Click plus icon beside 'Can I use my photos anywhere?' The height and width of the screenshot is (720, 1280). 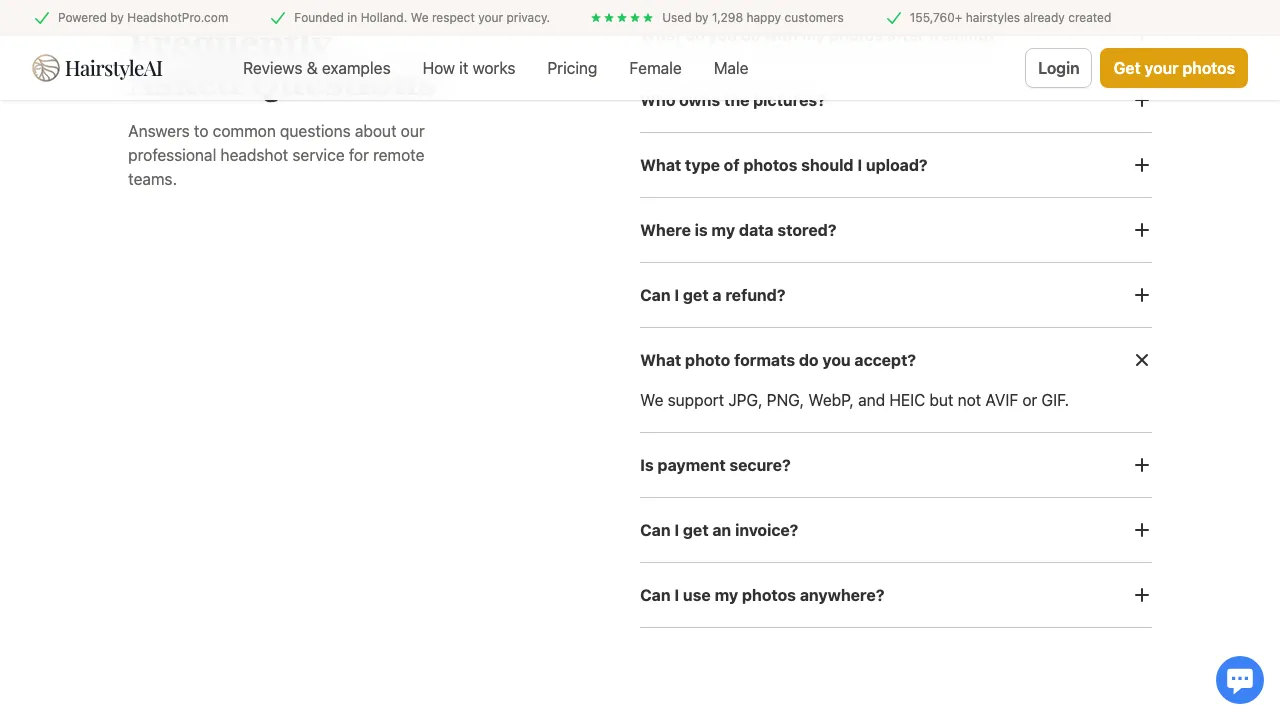(x=1141, y=595)
